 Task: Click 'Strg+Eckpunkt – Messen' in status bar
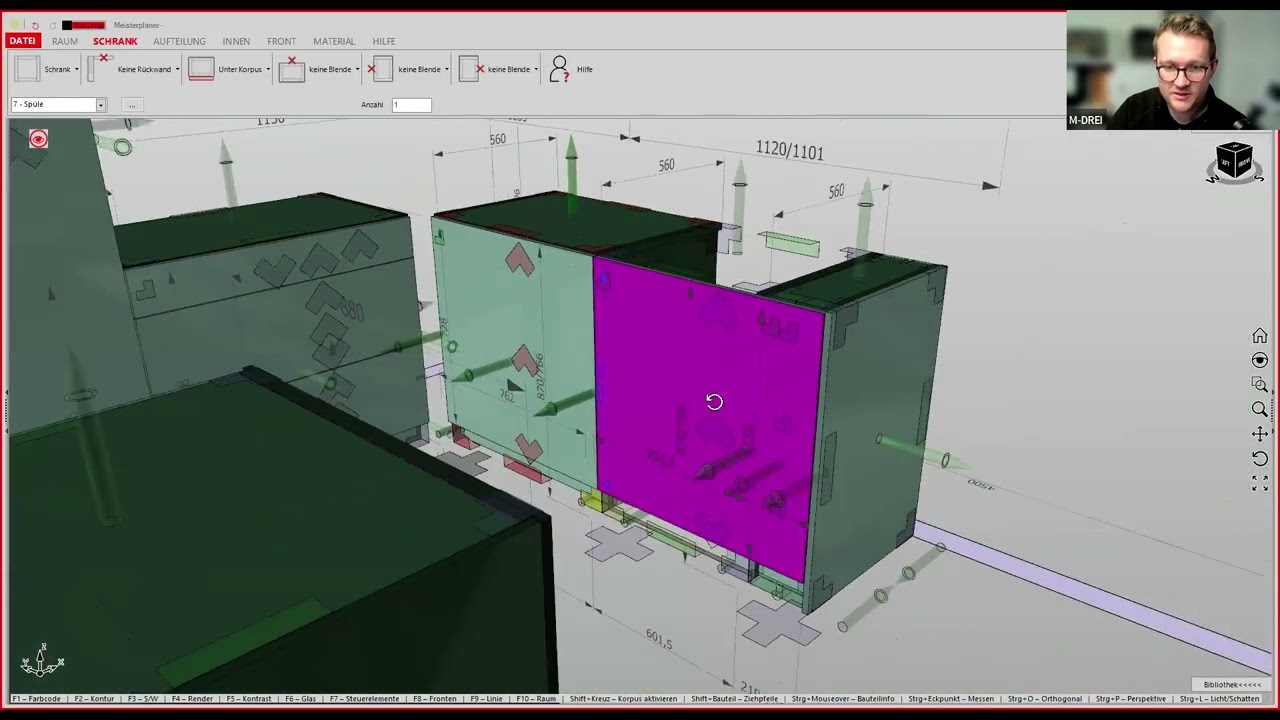pos(951,699)
